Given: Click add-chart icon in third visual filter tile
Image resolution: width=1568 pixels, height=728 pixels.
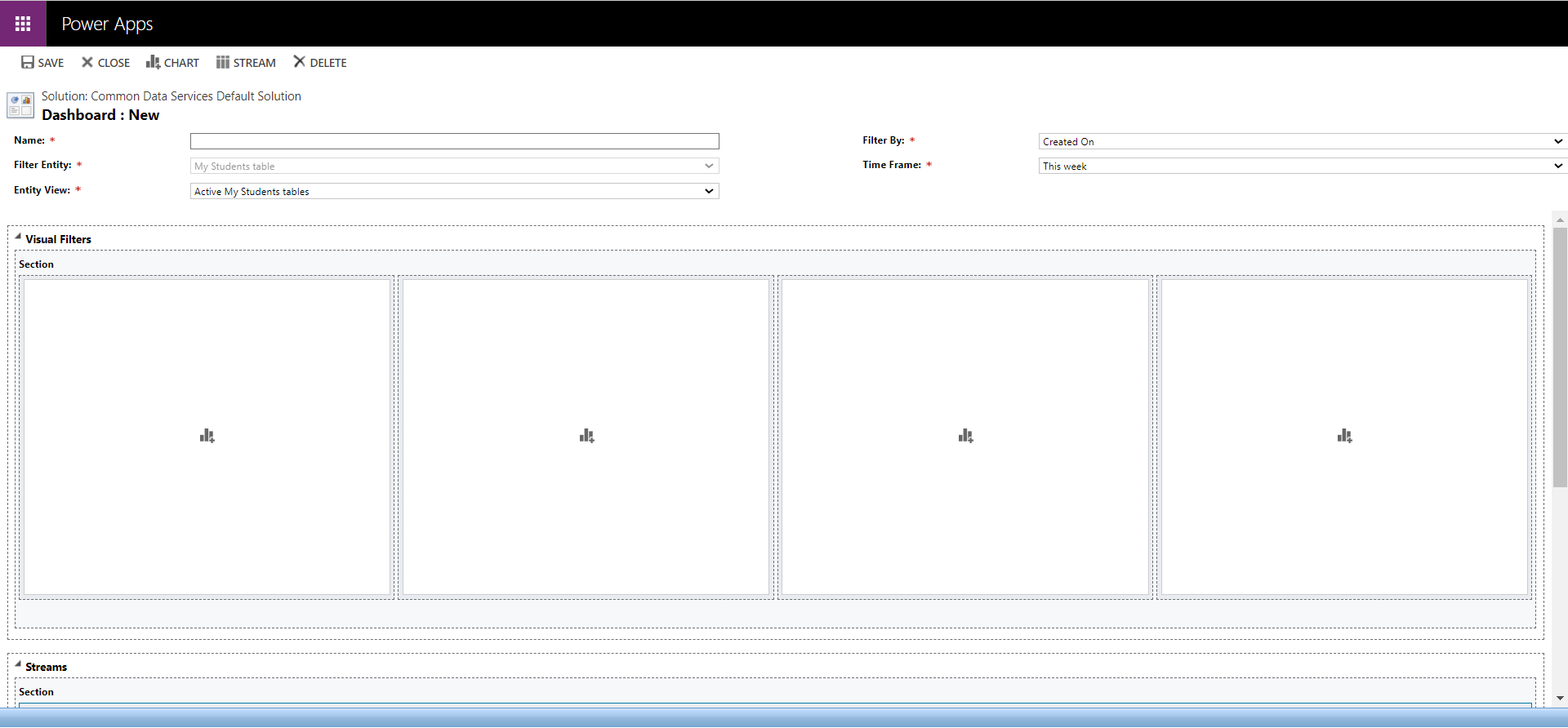Looking at the screenshot, I should pos(965,437).
